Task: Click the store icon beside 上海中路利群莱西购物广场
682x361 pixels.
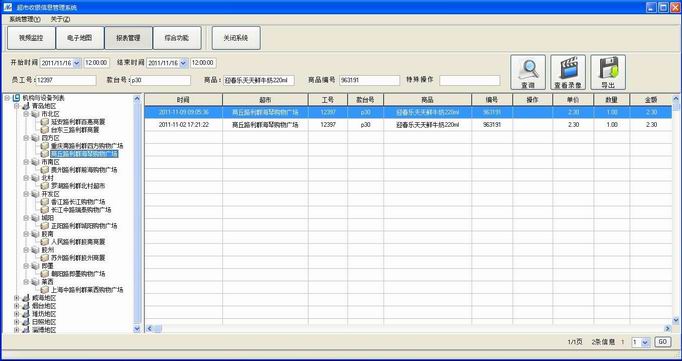Action: point(45,290)
